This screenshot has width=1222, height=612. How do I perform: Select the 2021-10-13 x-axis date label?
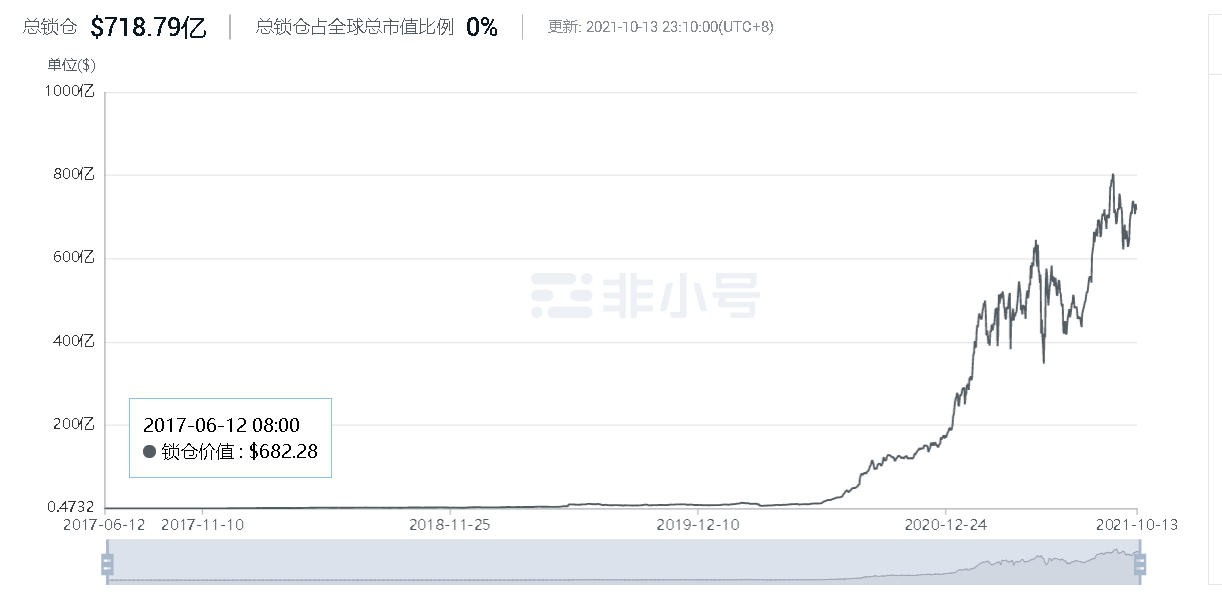[x=1135, y=524]
